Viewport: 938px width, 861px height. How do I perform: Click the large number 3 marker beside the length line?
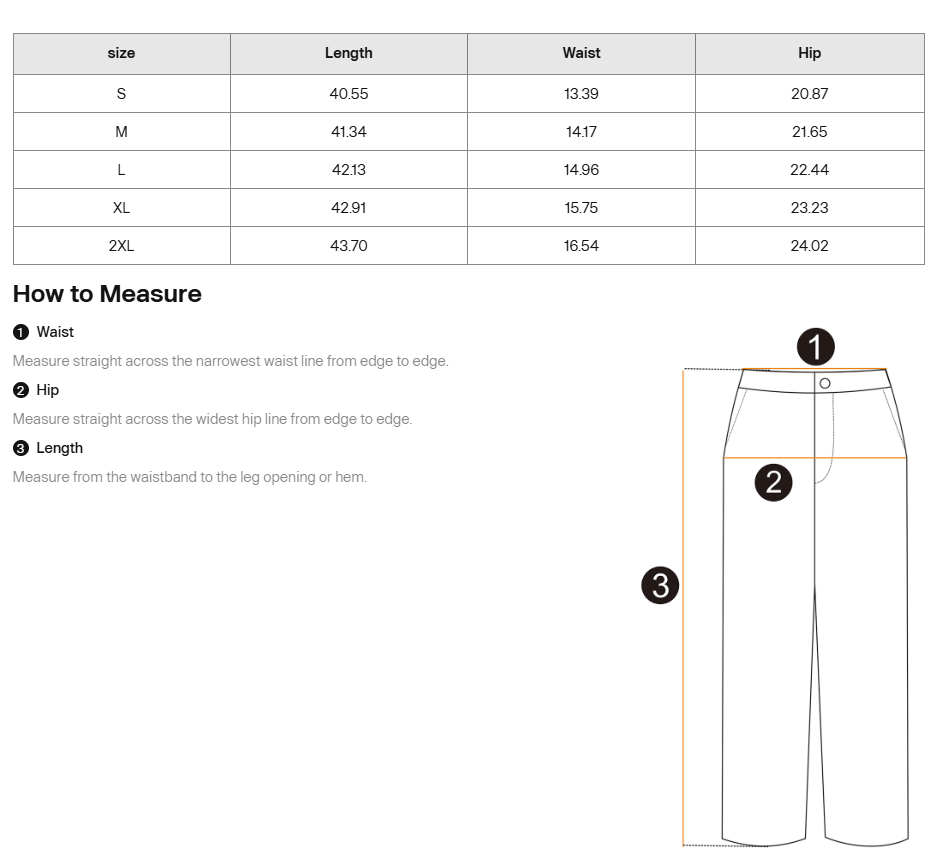pos(660,585)
